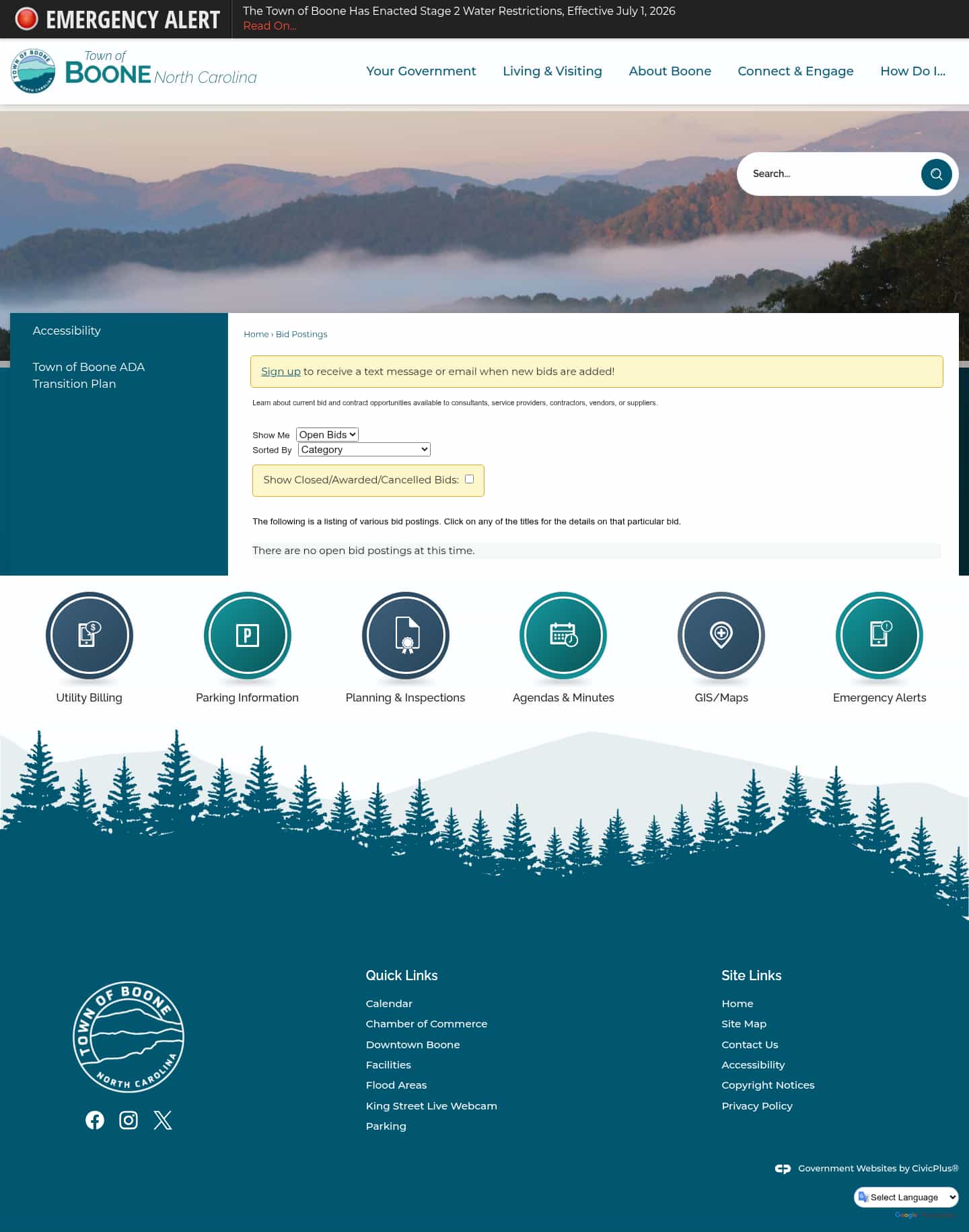
Task: Open the Select Language dropdown
Action: click(906, 1197)
